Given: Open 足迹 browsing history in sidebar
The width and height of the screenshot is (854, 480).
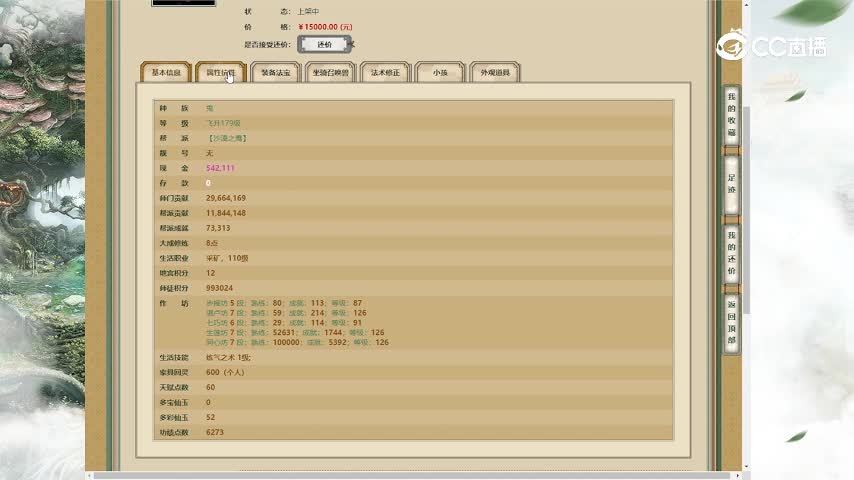Looking at the screenshot, I should click(x=731, y=183).
